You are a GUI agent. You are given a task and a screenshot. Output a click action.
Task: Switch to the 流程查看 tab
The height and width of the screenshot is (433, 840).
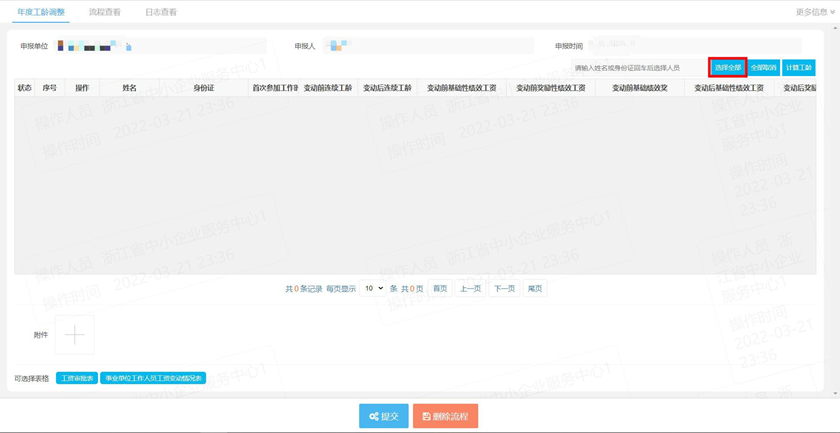pos(104,12)
